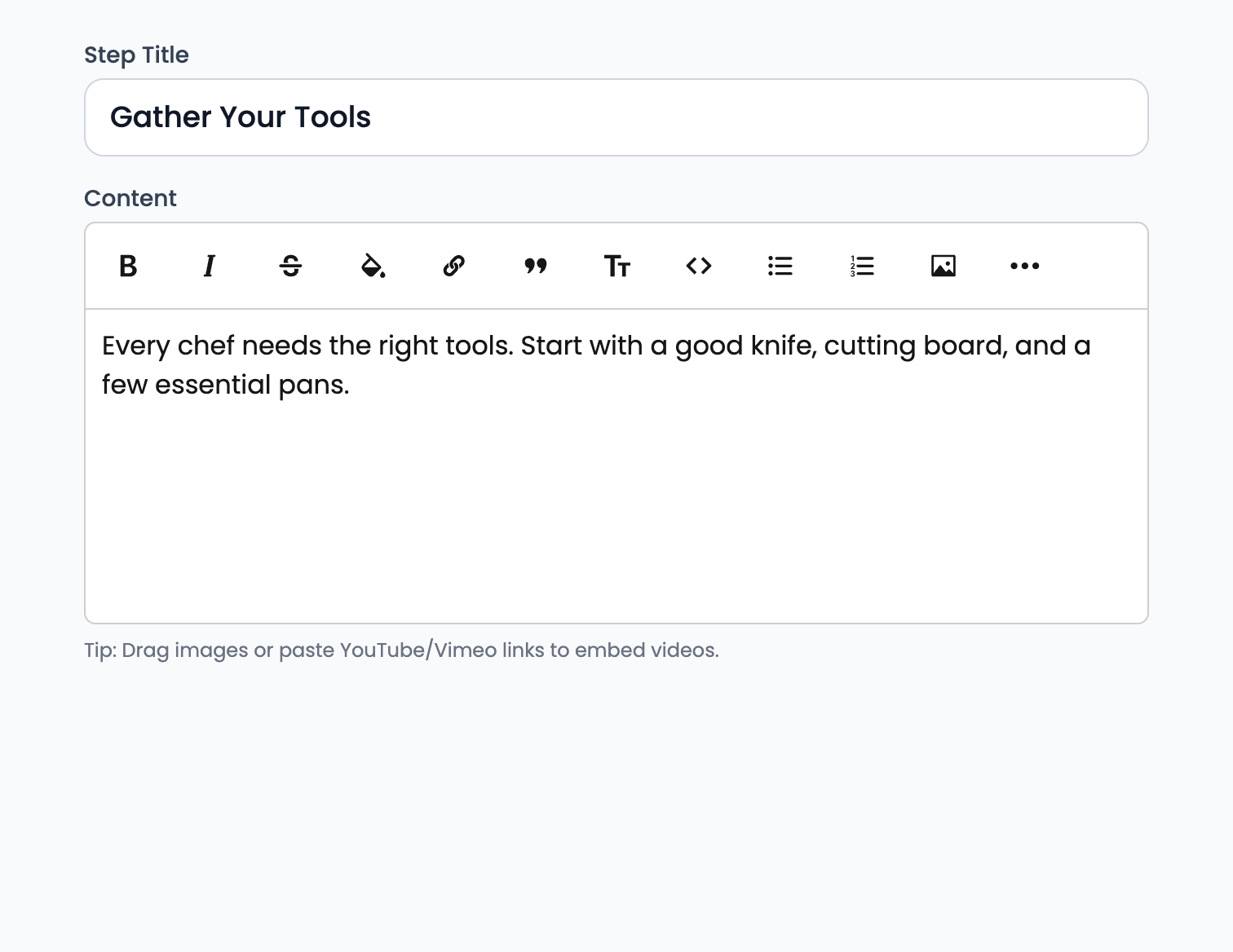This screenshot has width=1233, height=952.
Task: Create a bulleted list
Action: point(780,266)
